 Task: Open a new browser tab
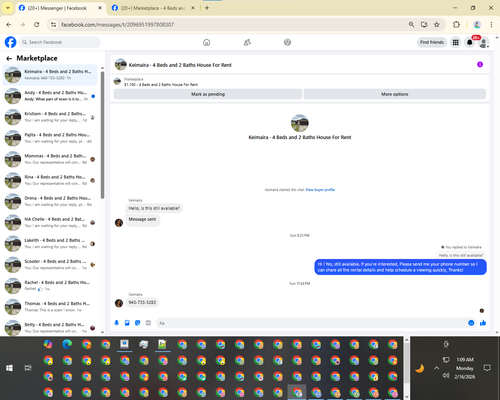207,8
